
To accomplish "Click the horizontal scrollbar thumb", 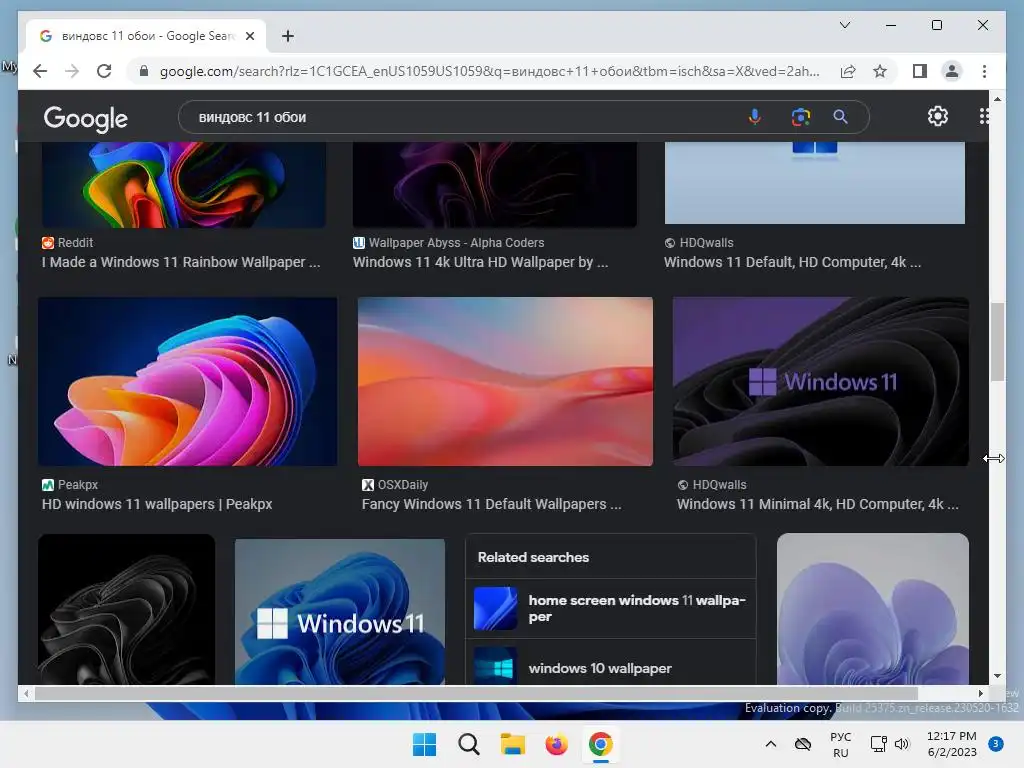I will (475, 693).
